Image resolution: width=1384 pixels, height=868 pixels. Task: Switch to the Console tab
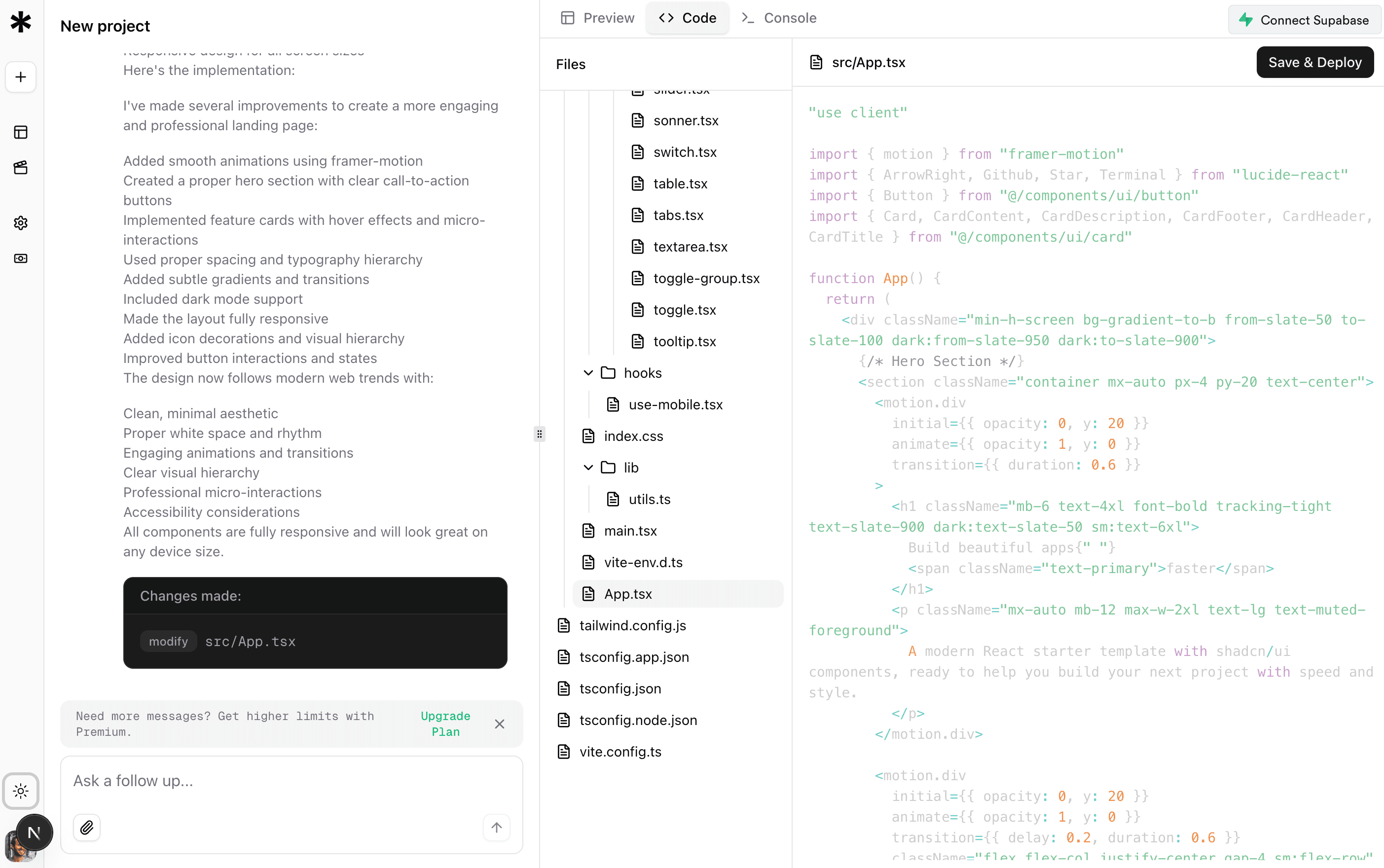[779, 18]
